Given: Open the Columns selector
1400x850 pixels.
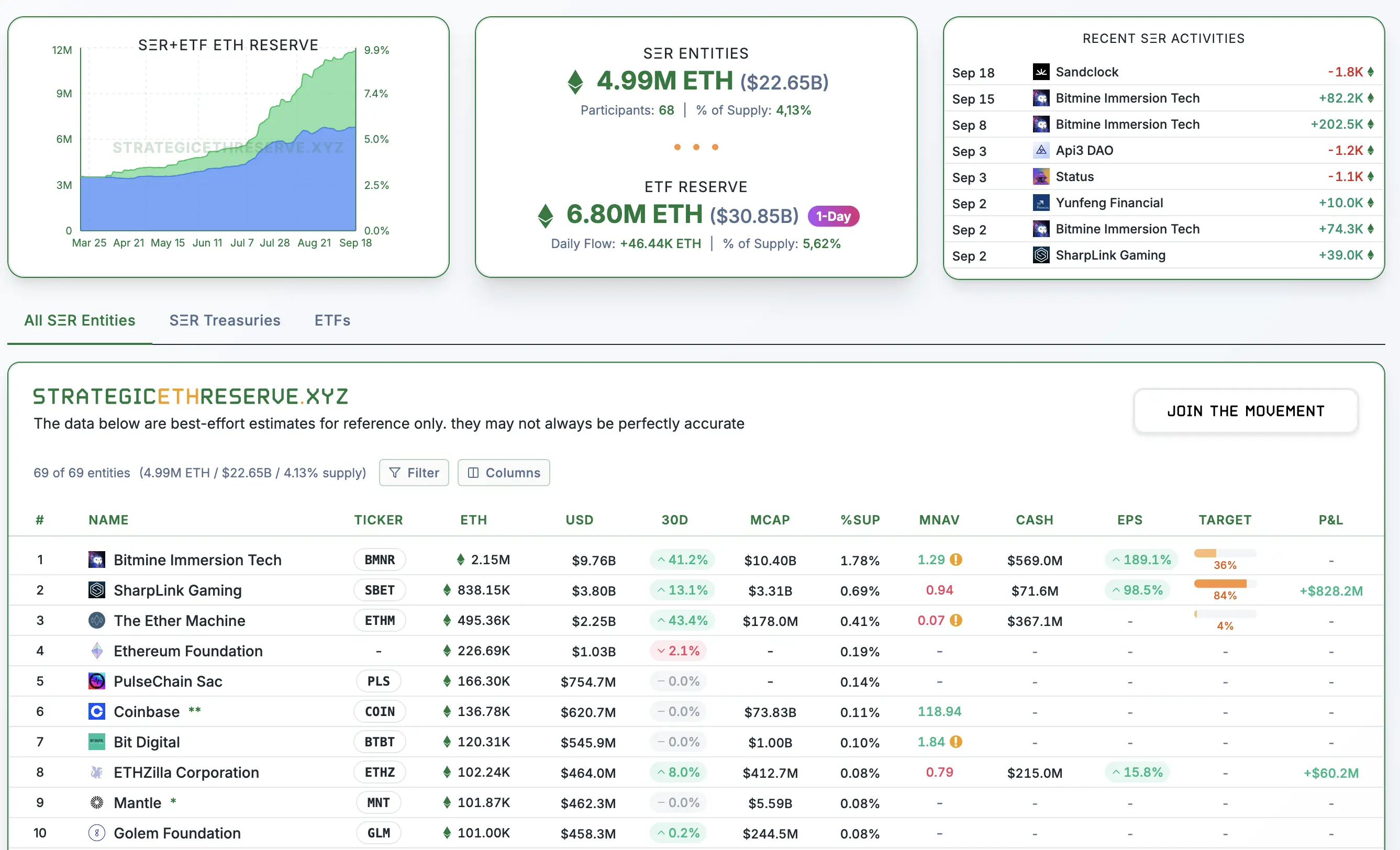Looking at the screenshot, I should click(504, 472).
